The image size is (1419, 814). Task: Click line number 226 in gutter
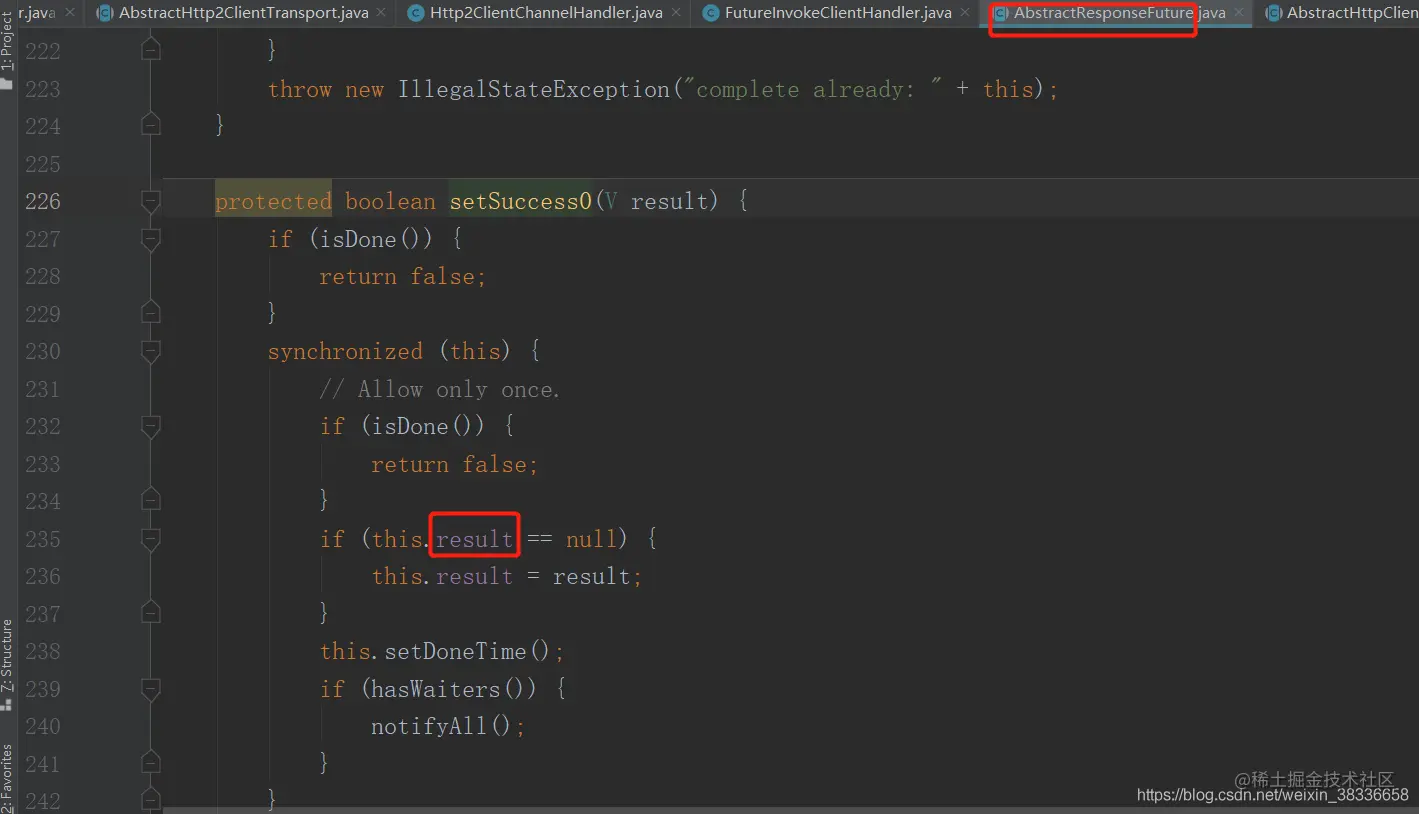click(42, 201)
